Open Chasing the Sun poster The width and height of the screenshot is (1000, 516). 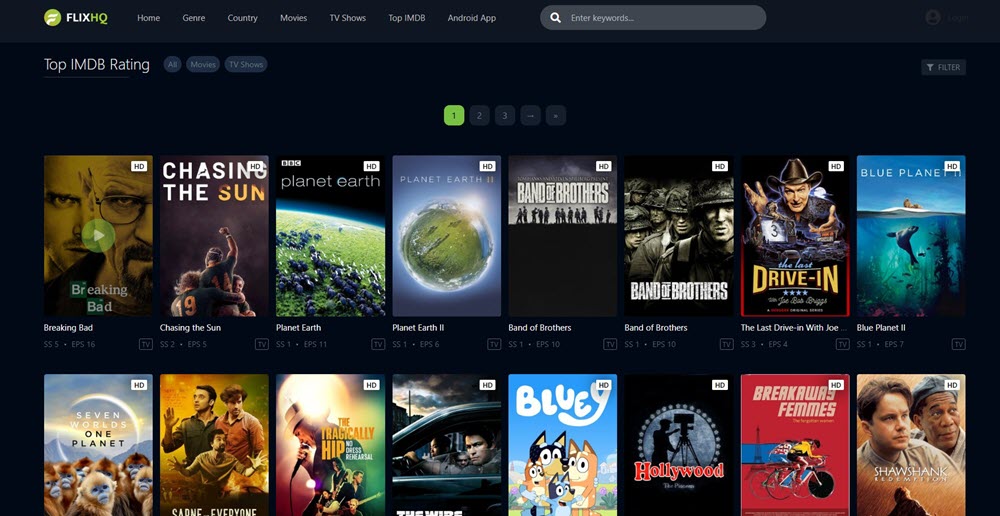pyautogui.click(x=214, y=236)
